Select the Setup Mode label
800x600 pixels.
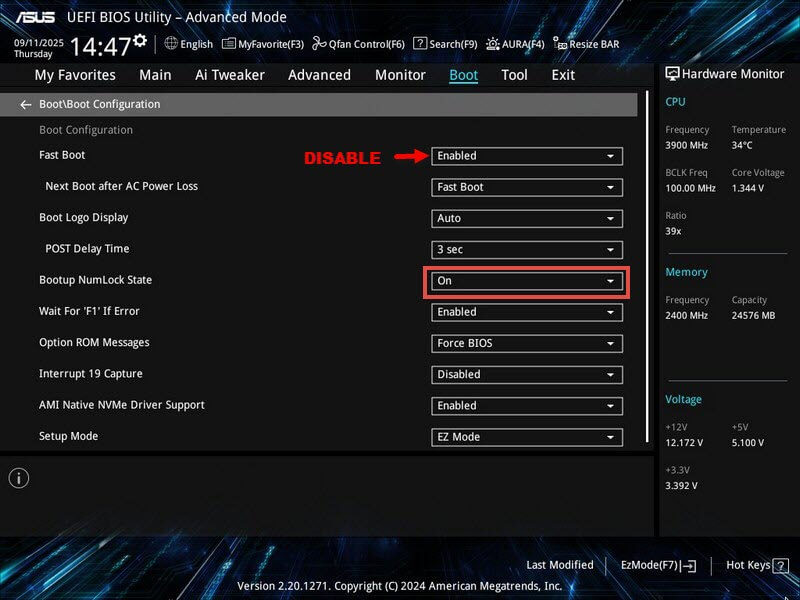point(68,436)
